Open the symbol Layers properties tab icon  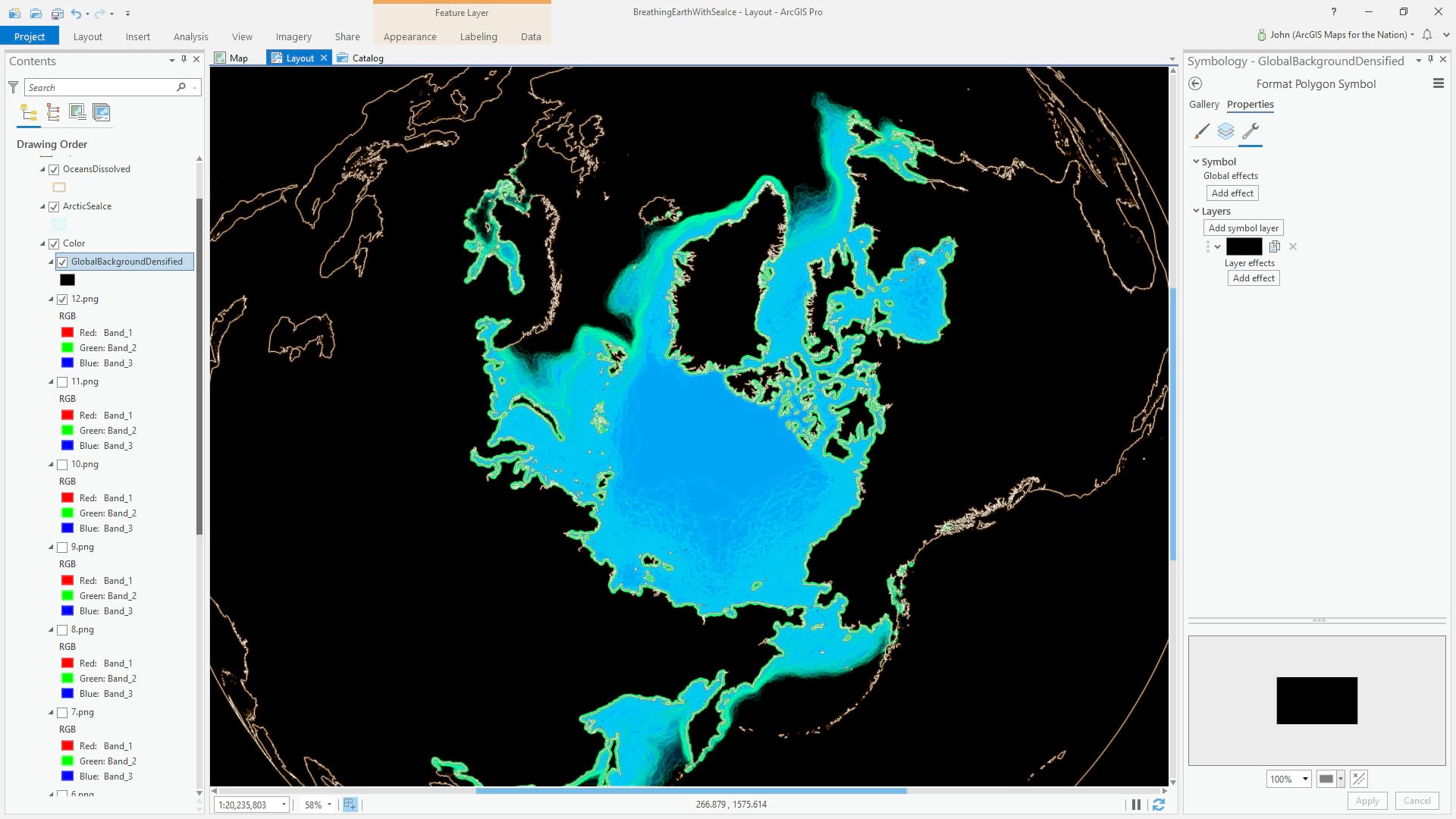pos(1225,132)
